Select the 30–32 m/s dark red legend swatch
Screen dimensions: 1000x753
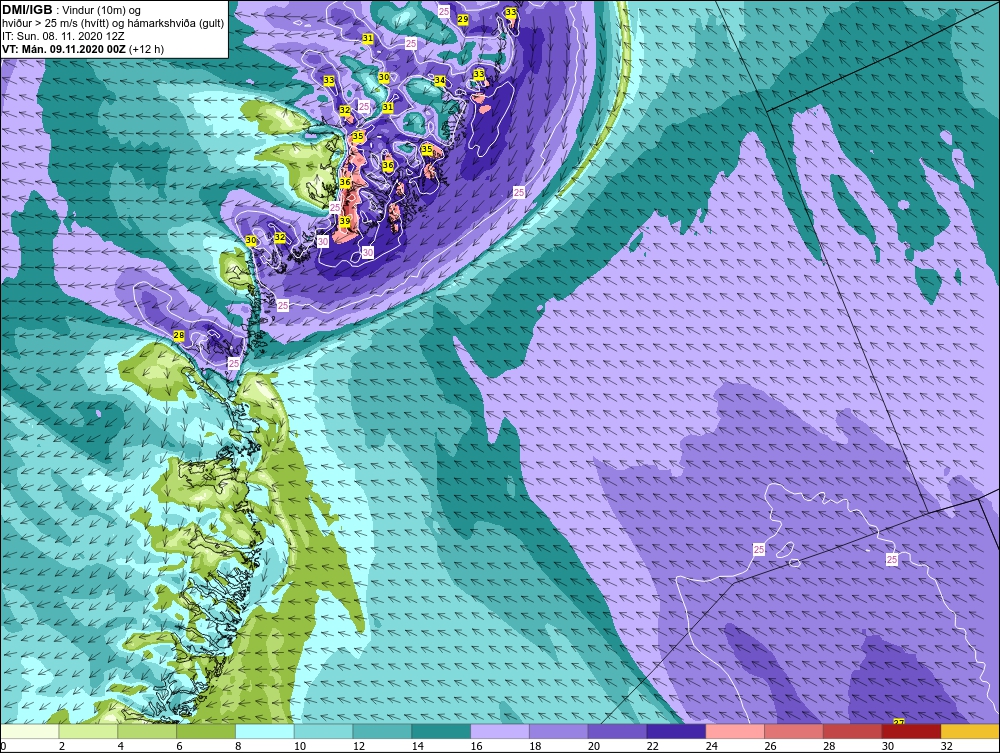(911, 731)
